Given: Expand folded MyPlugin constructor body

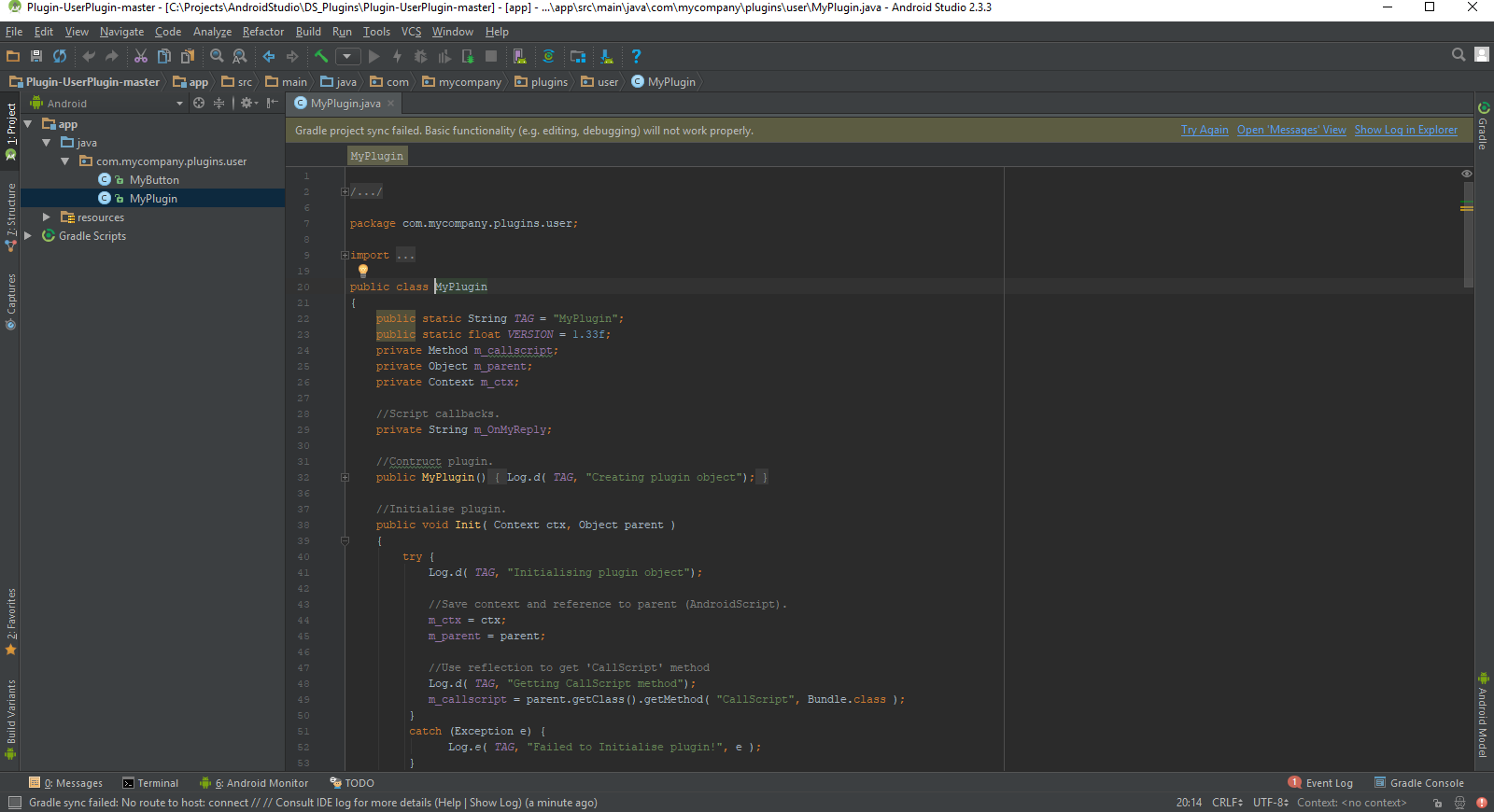Looking at the screenshot, I should (345, 478).
